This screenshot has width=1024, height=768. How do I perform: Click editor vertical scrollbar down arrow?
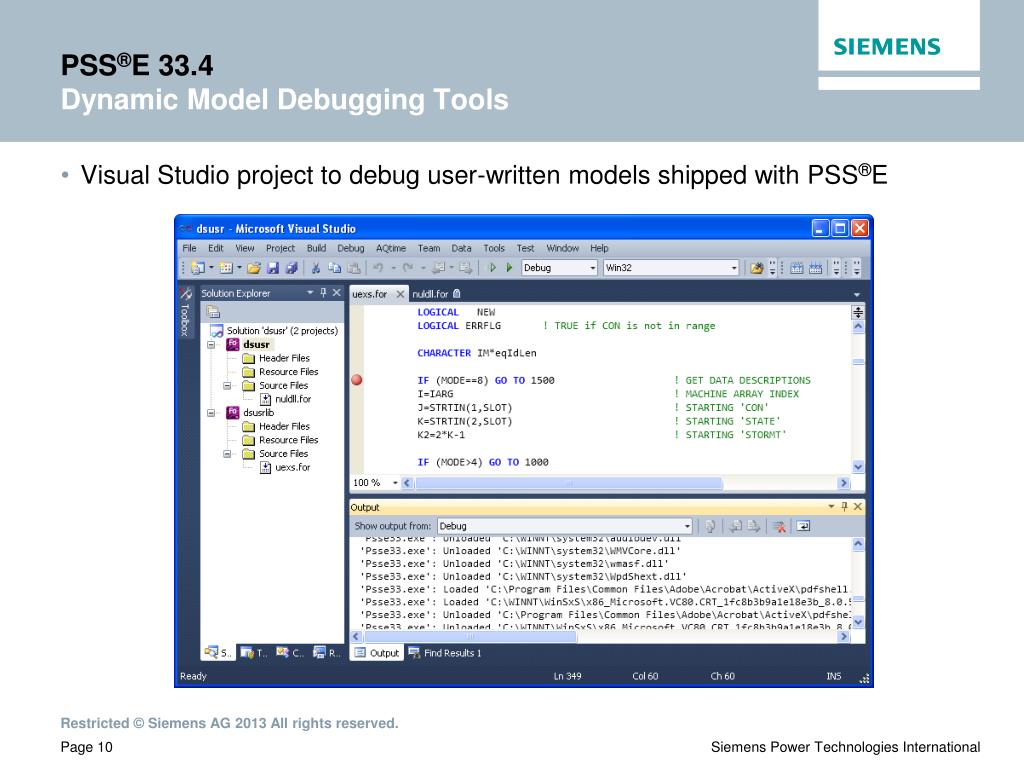click(858, 467)
